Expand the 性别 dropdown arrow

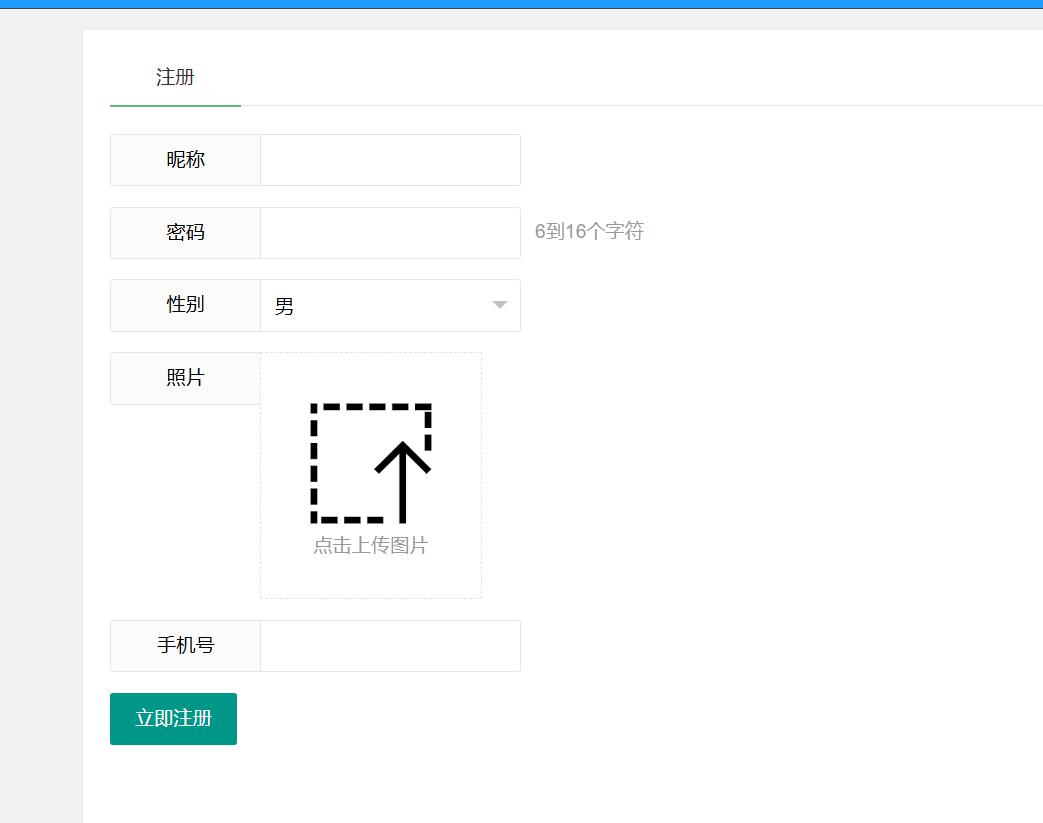[500, 305]
